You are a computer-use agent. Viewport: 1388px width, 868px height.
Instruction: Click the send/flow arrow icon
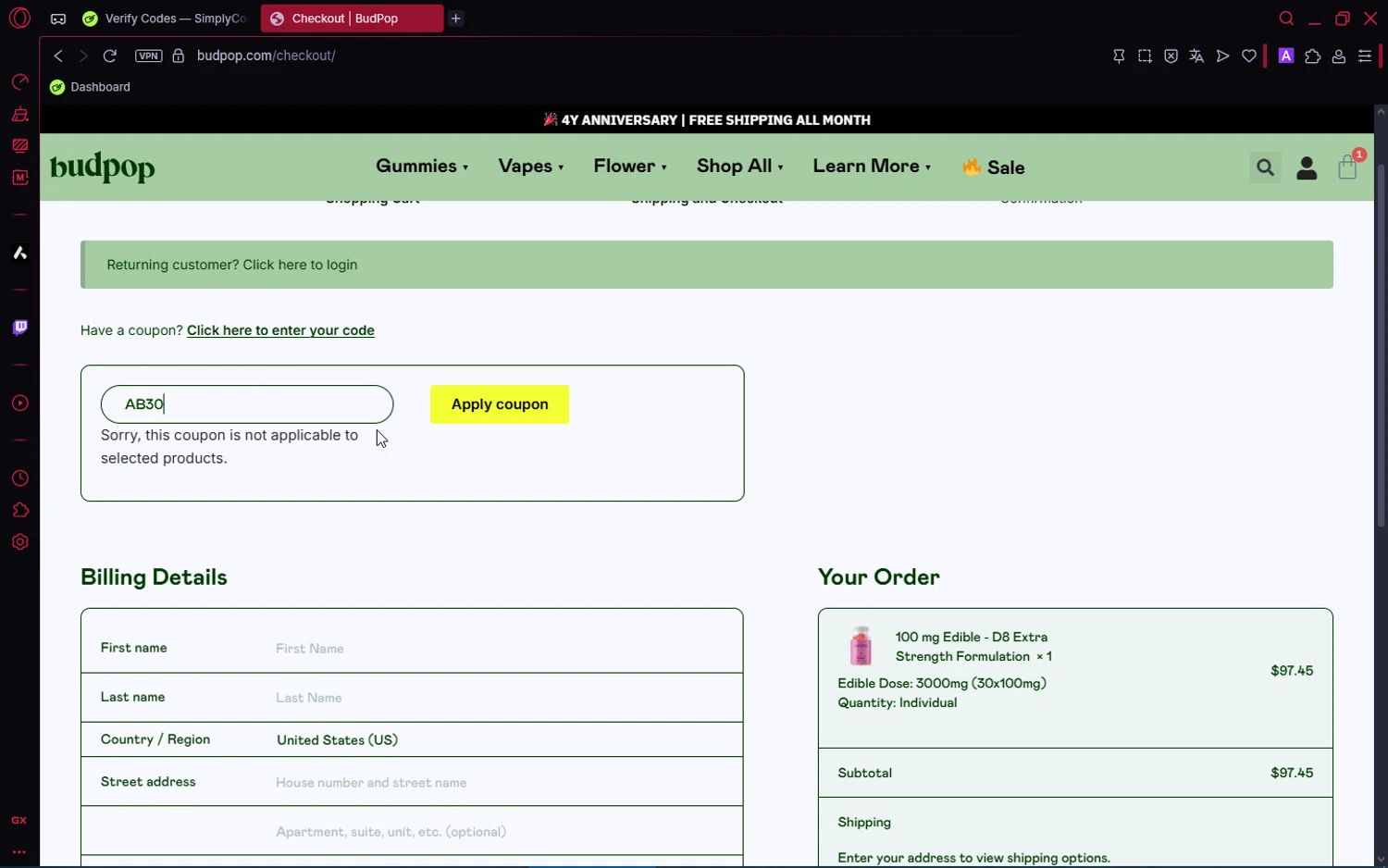point(1222,56)
